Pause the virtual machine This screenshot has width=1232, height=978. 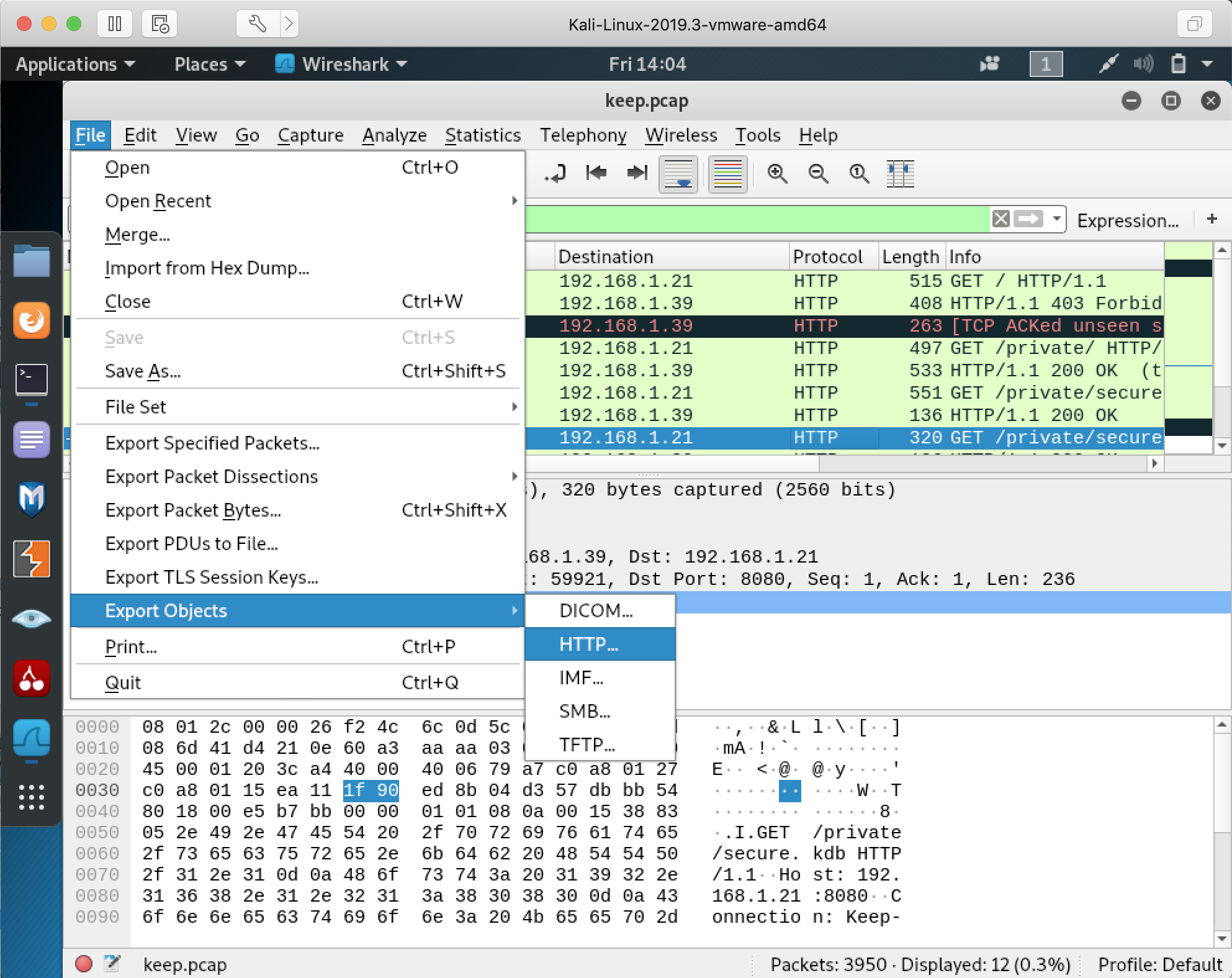tap(115, 24)
